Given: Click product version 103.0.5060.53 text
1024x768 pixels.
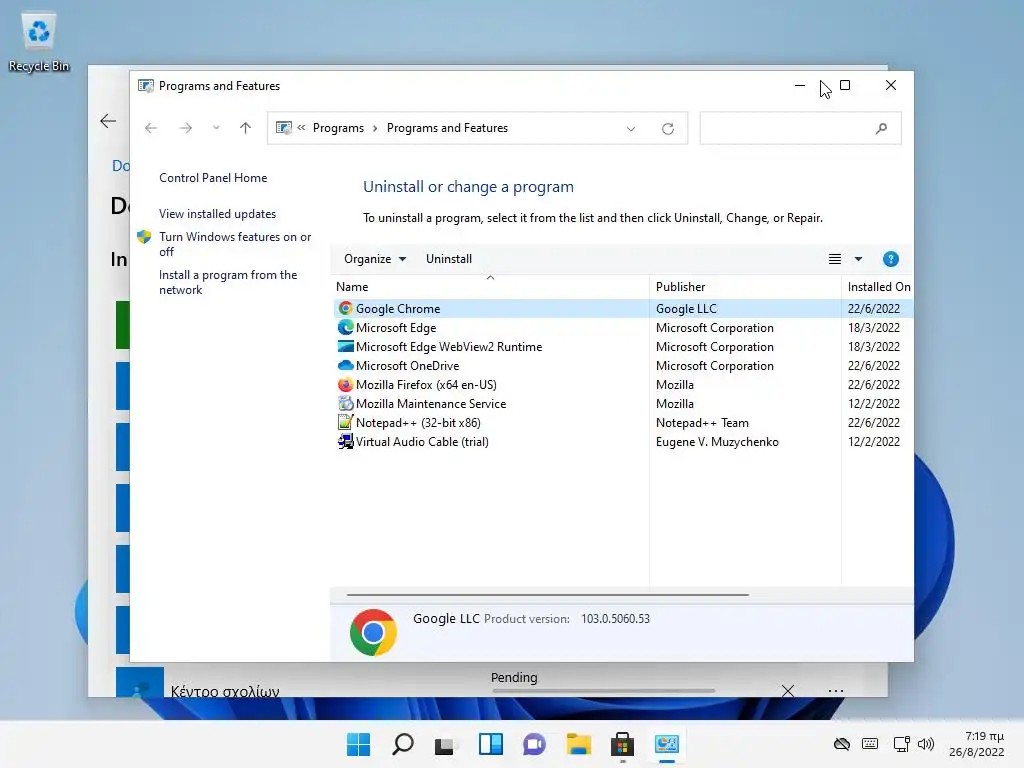Looking at the screenshot, I should (615, 618).
